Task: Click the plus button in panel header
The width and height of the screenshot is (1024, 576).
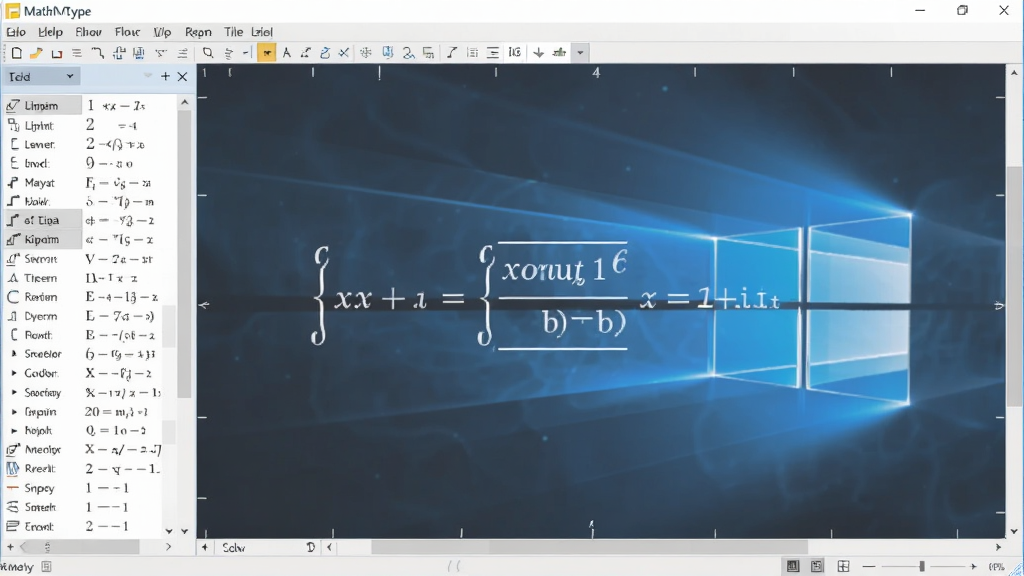Action: point(165,76)
